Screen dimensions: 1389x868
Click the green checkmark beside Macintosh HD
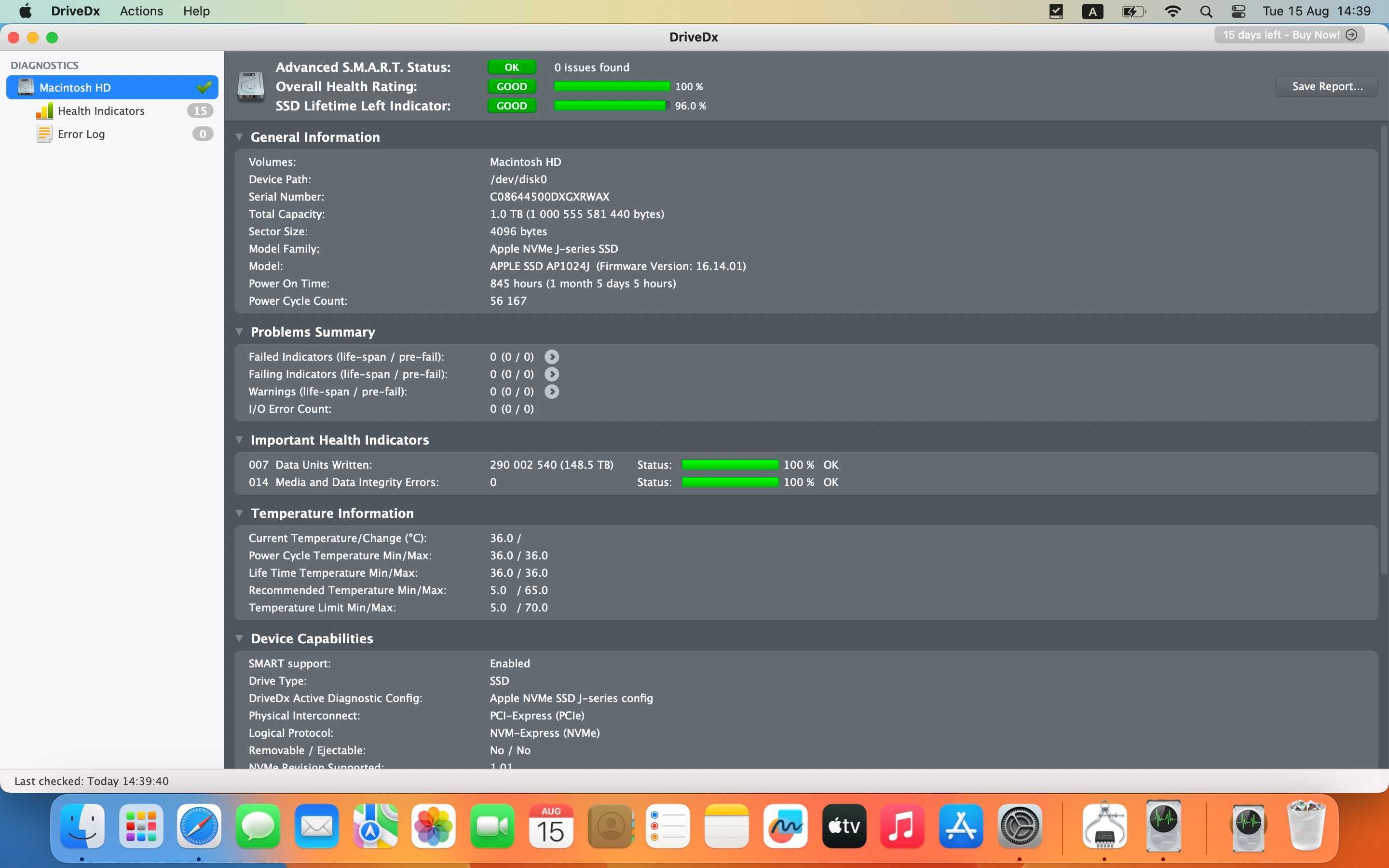pyautogui.click(x=204, y=87)
